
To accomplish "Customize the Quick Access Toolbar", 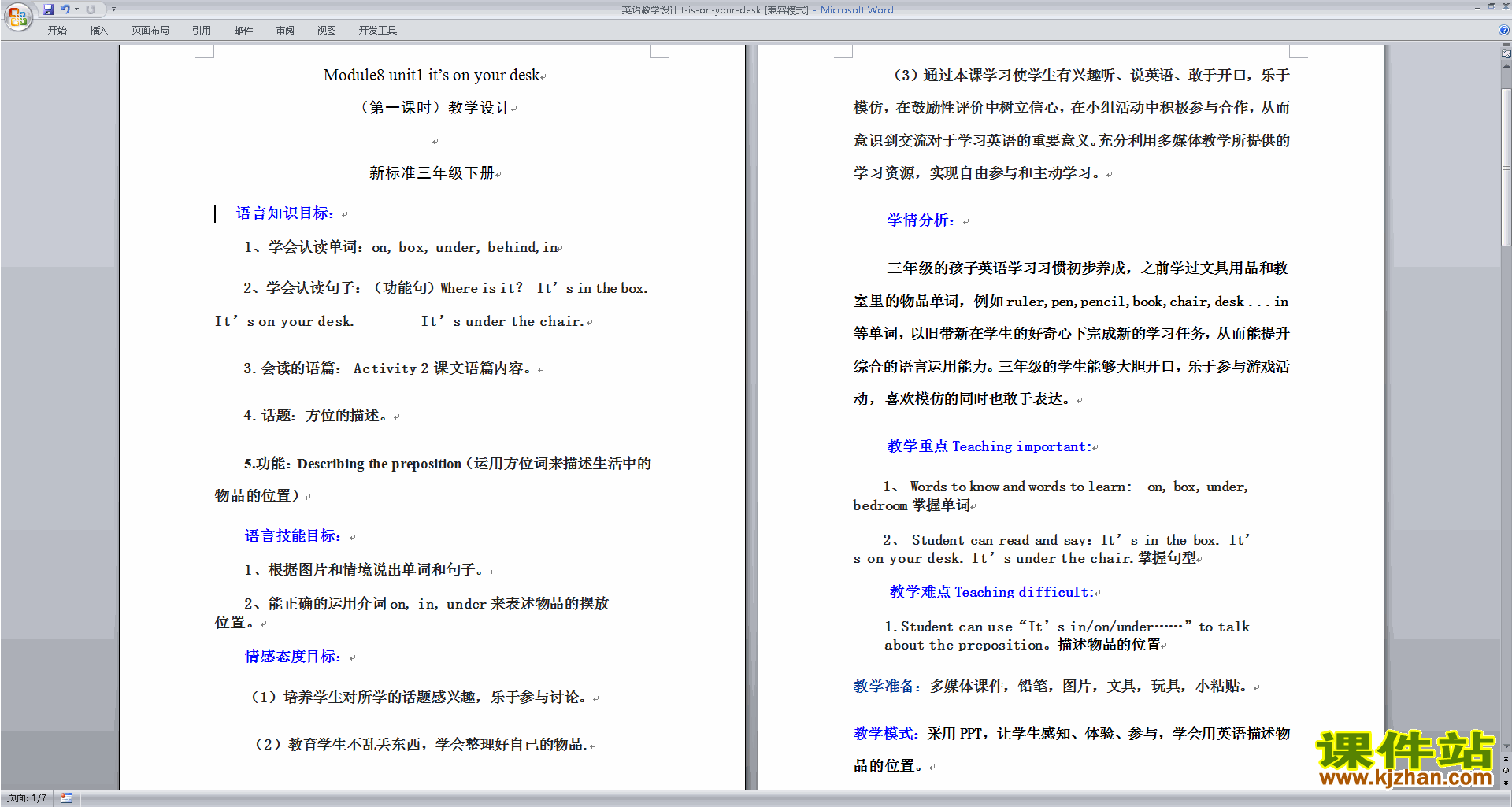I will (113, 9).
